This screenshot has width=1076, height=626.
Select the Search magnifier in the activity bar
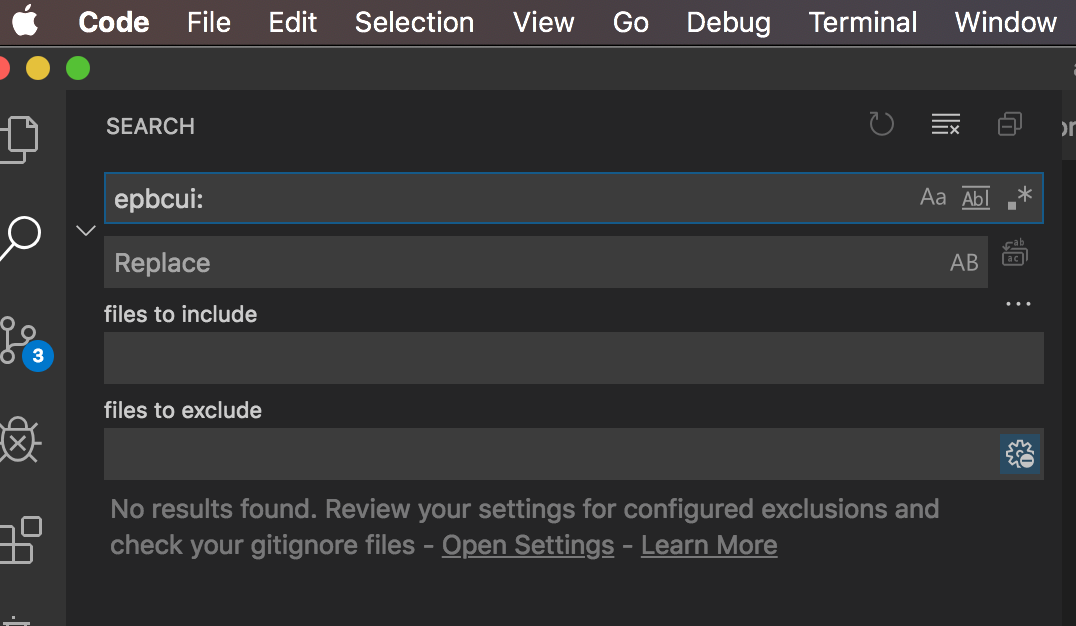(22, 236)
